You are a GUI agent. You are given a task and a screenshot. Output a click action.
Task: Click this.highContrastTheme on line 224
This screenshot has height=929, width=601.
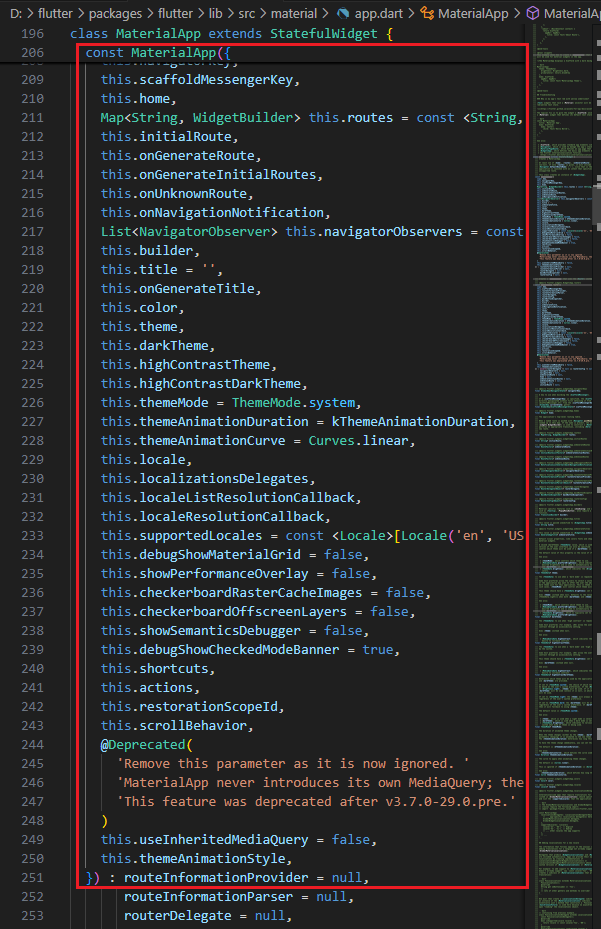(x=188, y=364)
